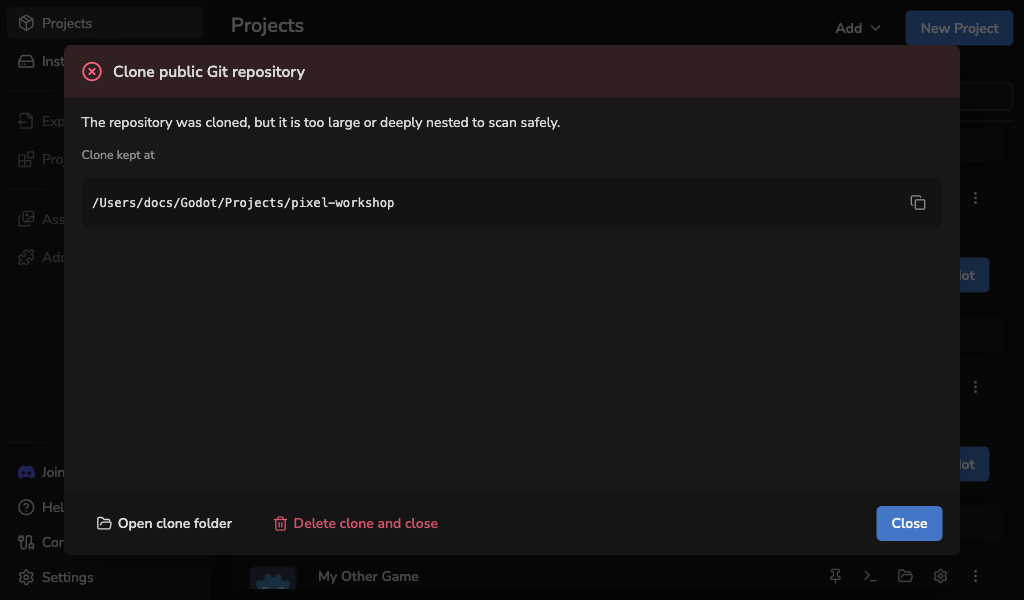Open clone folder
Screen dimensions: 1024x600
coord(165,524)
